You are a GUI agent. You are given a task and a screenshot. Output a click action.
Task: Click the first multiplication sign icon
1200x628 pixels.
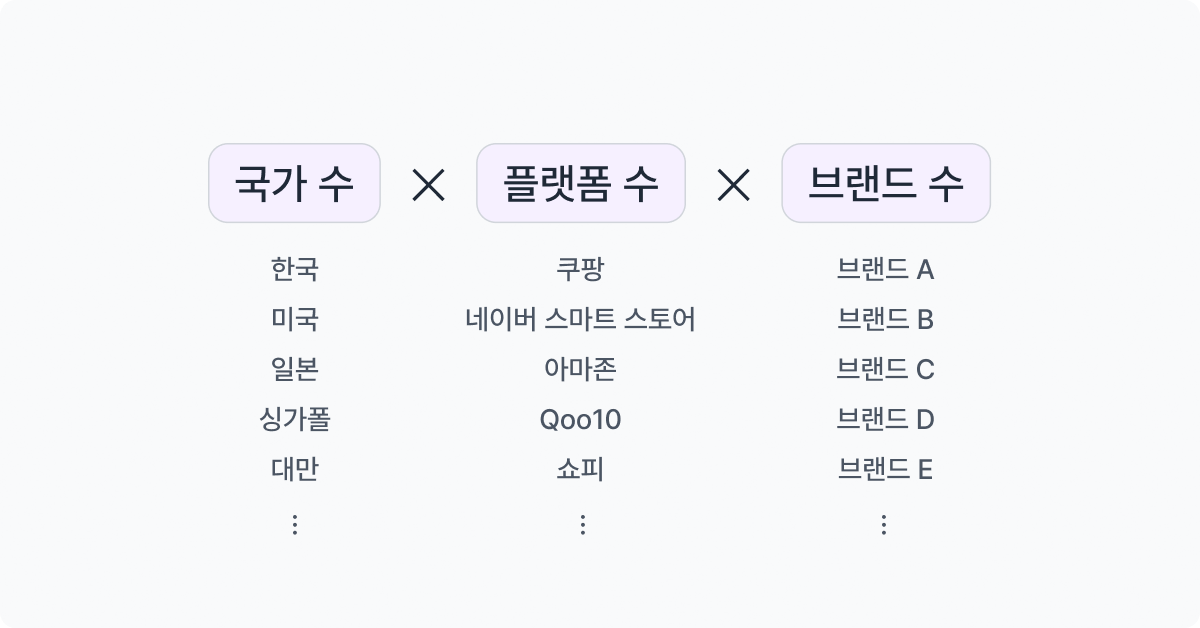tap(428, 184)
